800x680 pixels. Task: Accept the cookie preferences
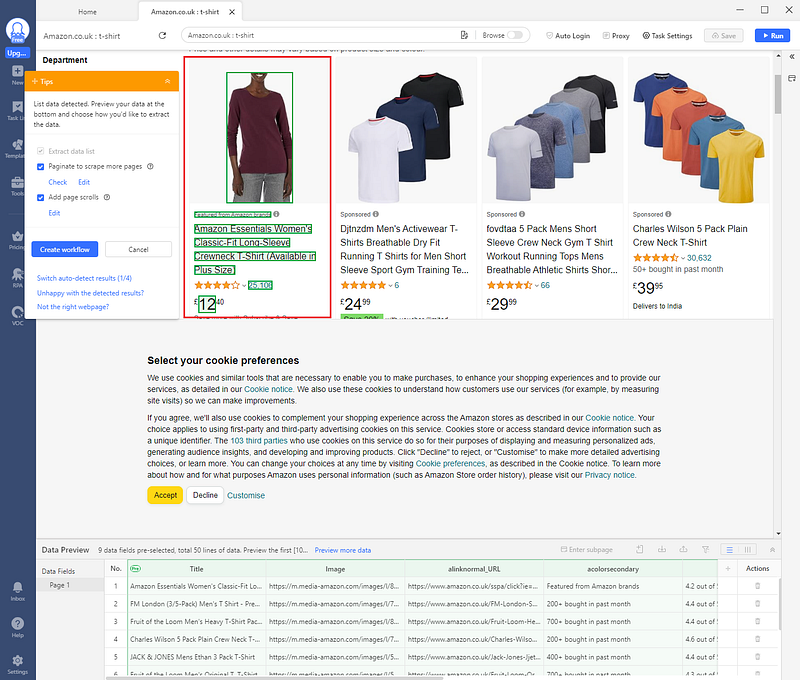(165, 495)
